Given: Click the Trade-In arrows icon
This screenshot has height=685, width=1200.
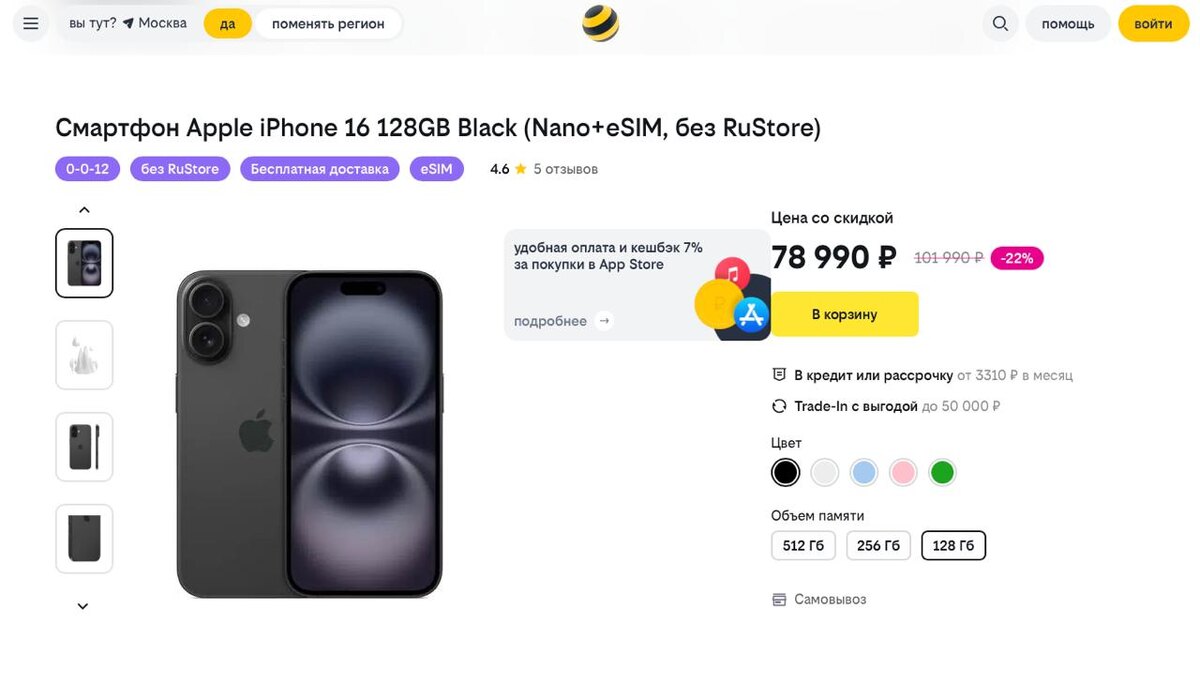Looking at the screenshot, I should click(x=779, y=406).
